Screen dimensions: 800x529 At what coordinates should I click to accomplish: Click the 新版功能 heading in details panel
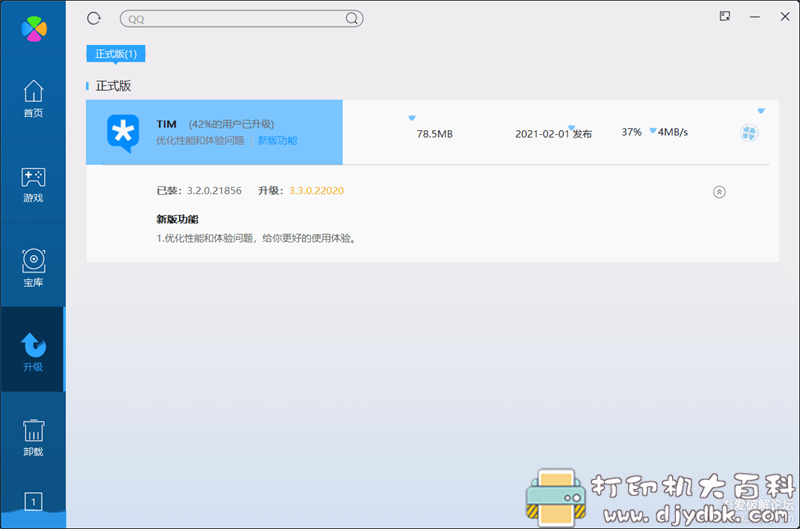pyautogui.click(x=177, y=219)
